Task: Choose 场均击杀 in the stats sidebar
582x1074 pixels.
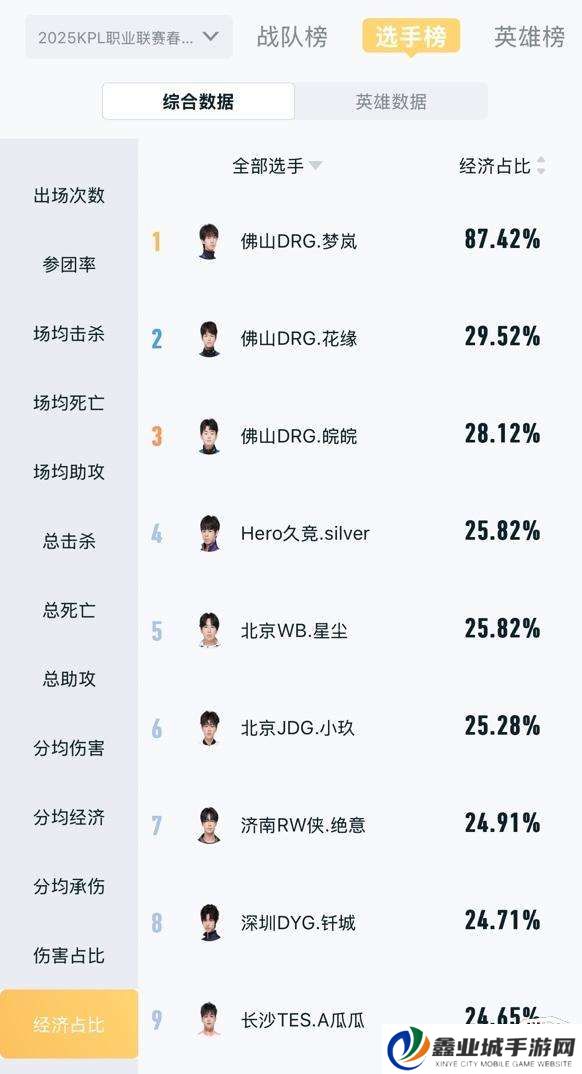Action: [69, 334]
